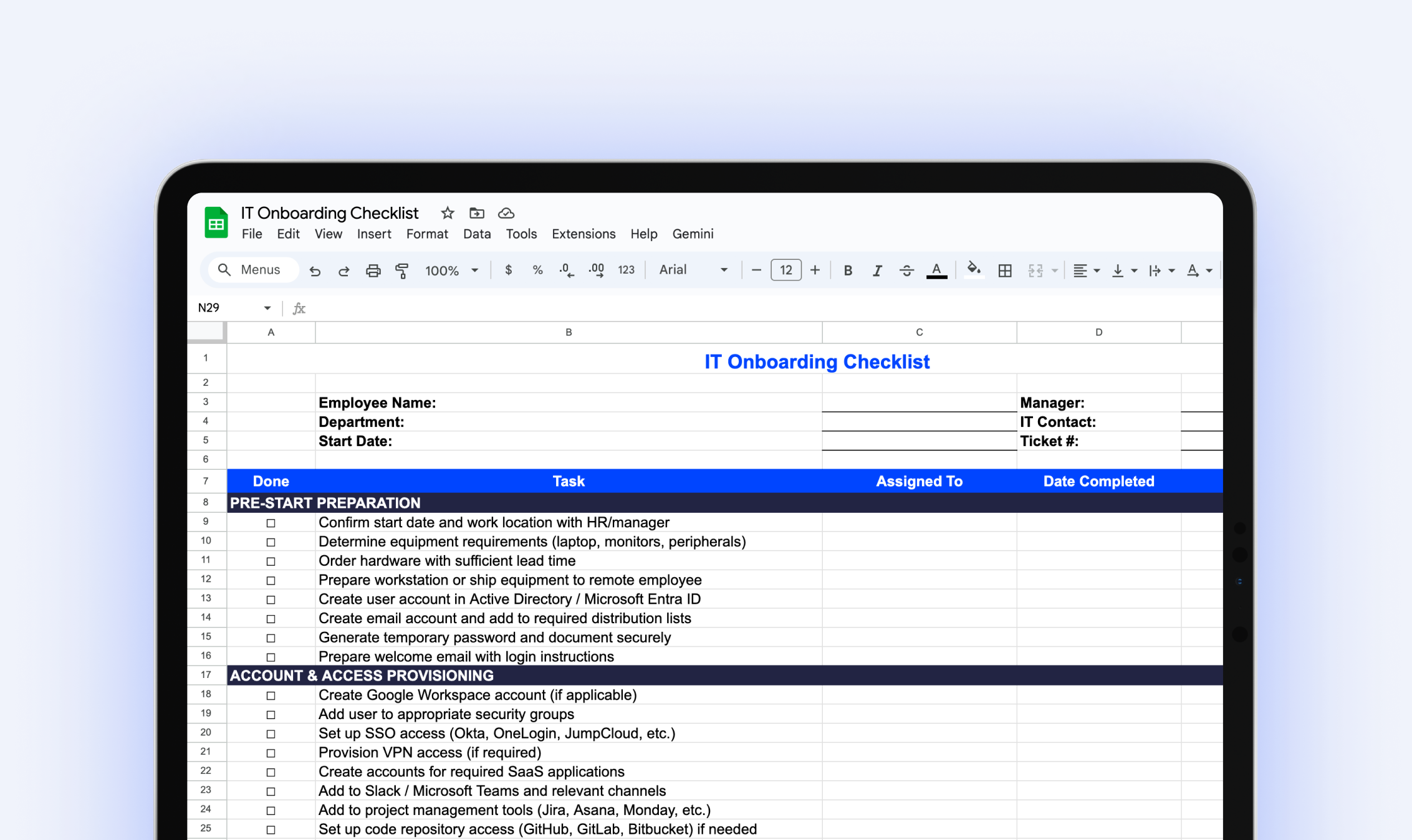The height and width of the screenshot is (840, 1412).
Task: Open the Borders tool
Action: 1004,270
